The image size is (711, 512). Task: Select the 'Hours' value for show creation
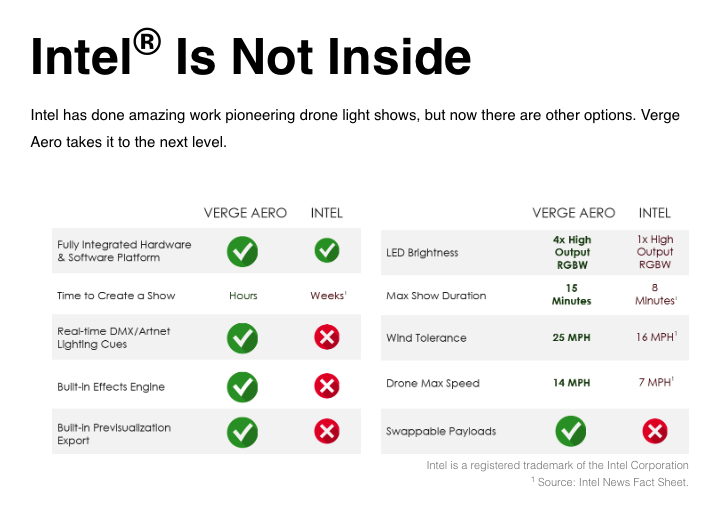(x=243, y=296)
